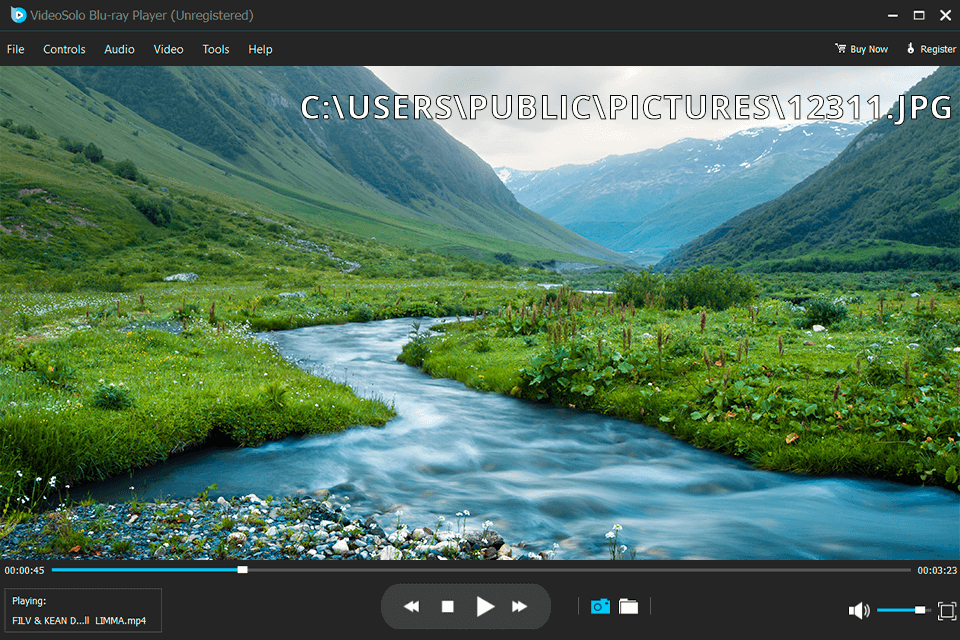Open the Audio menu

(119, 49)
